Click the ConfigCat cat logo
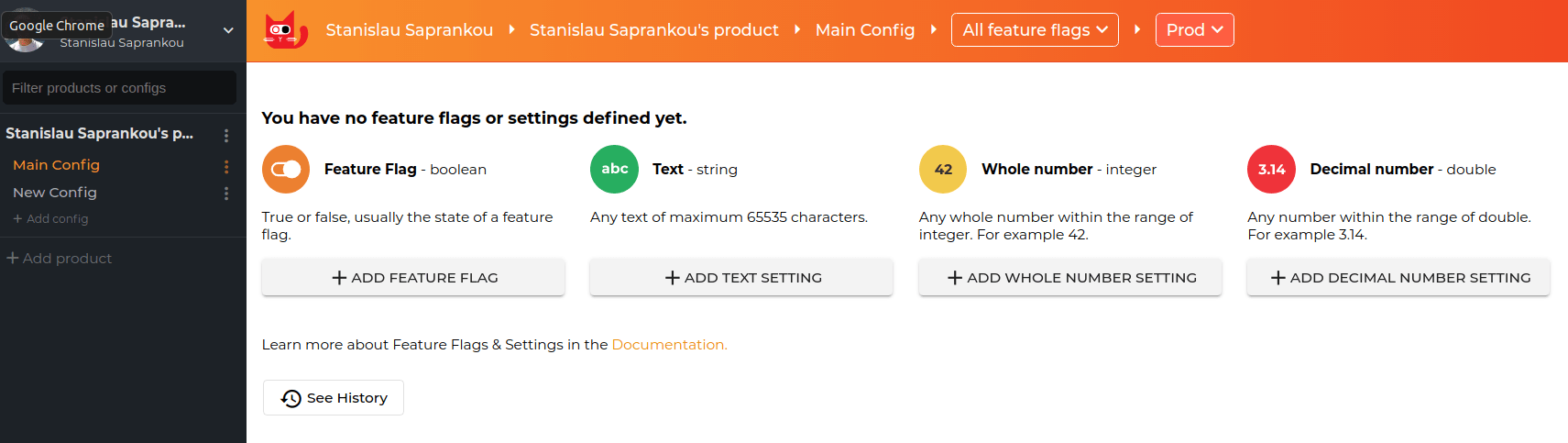This screenshot has width=1568, height=443. pos(285,30)
